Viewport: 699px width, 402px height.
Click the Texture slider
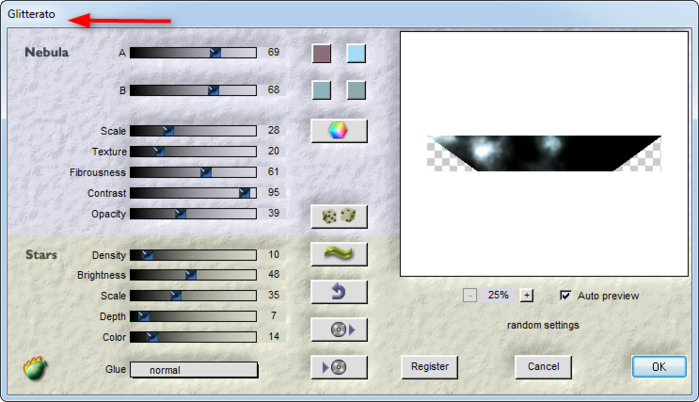pyautogui.click(x=193, y=152)
